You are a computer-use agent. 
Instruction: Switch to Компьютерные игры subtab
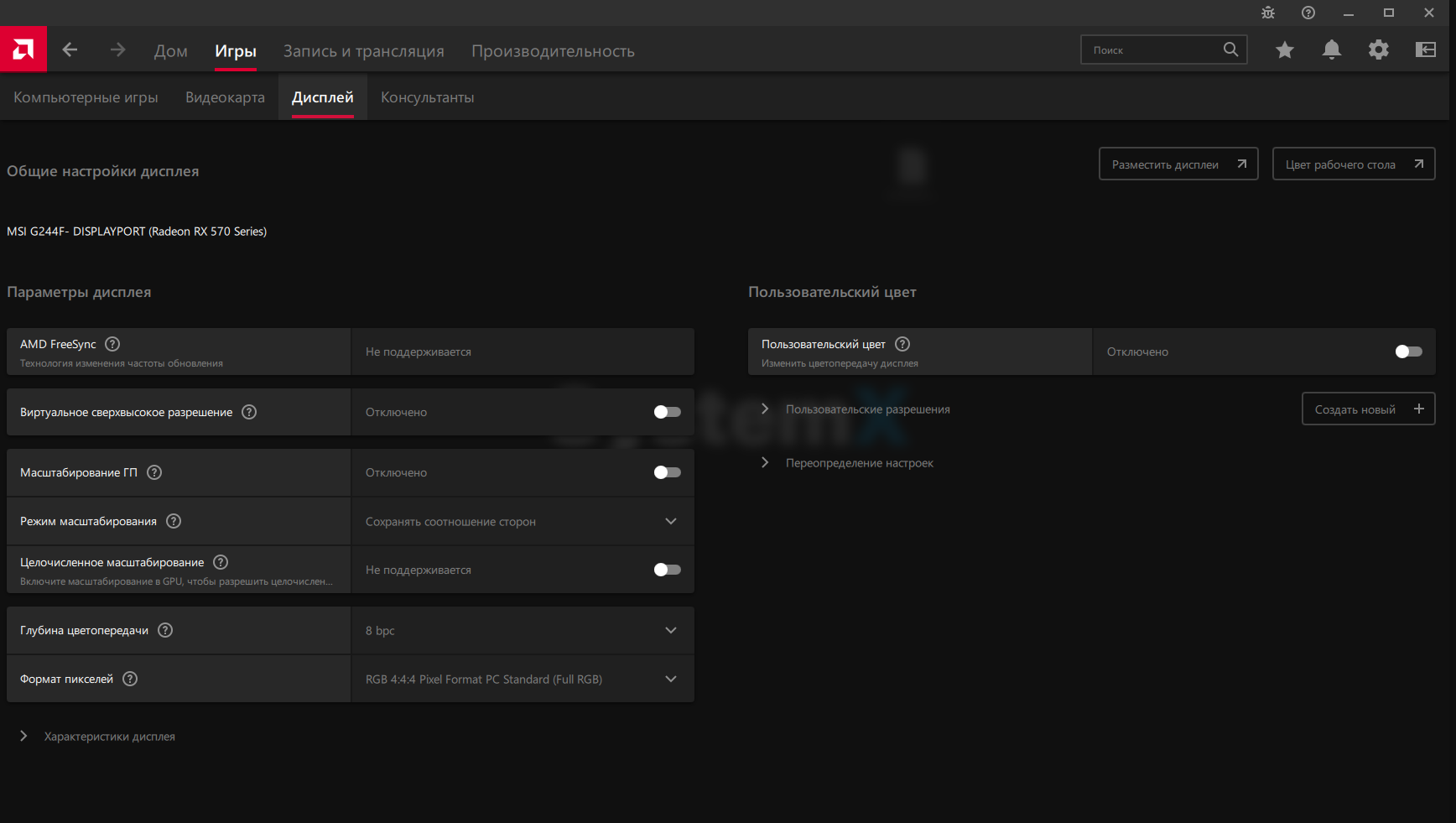click(86, 97)
